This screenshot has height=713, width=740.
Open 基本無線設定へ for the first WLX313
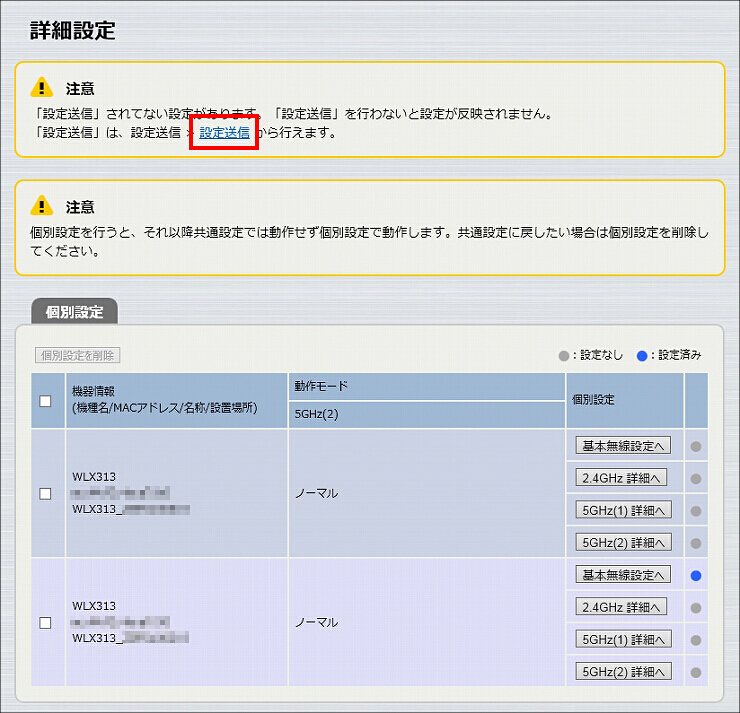tap(623, 445)
